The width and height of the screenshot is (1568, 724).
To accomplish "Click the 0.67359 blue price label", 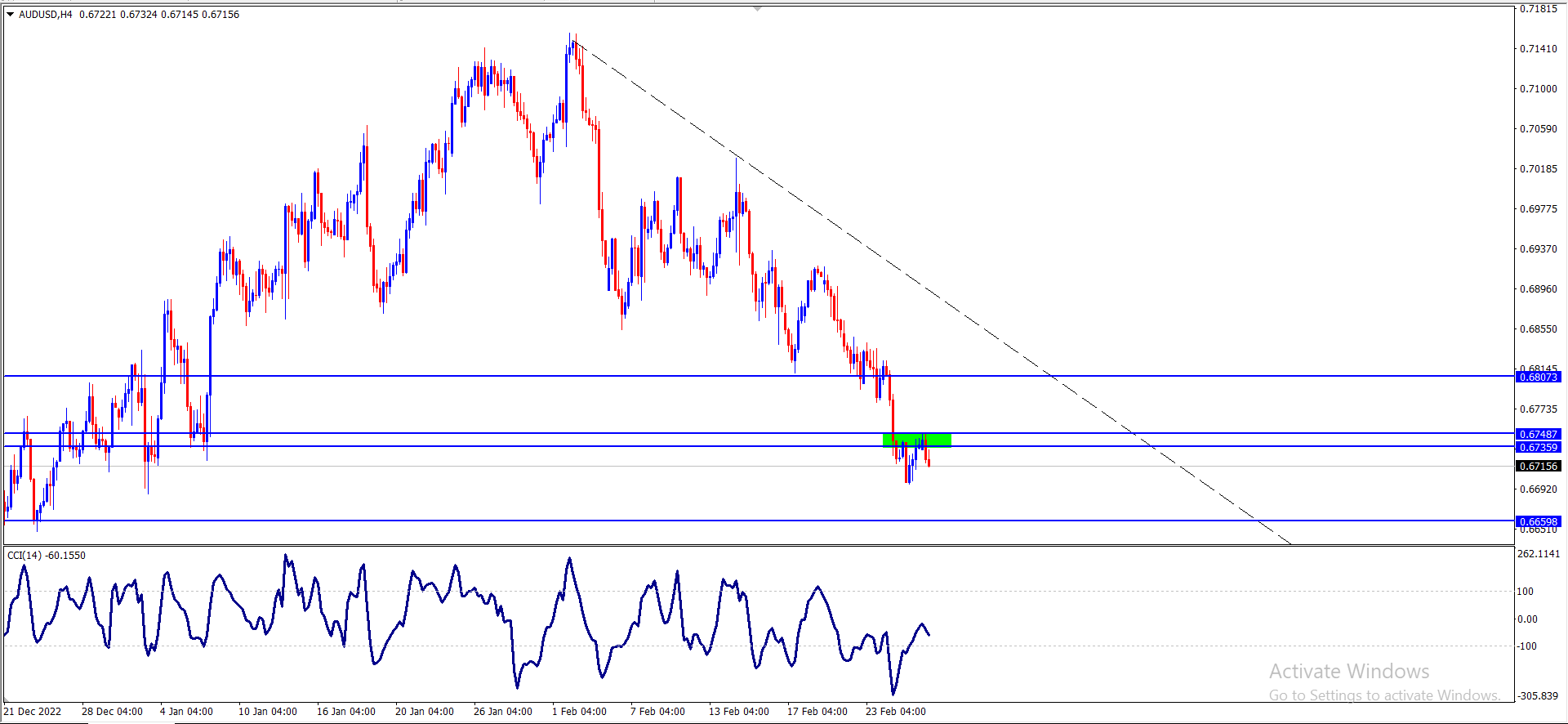I will pos(1539,447).
